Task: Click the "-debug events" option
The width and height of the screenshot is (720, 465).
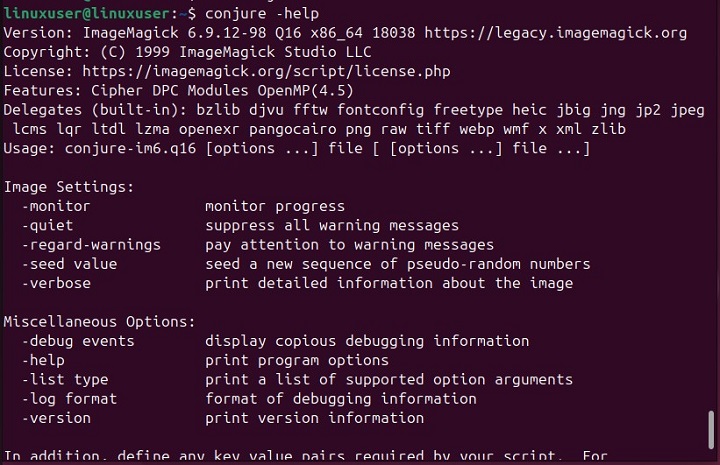Action: pyautogui.click(x=77, y=341)
